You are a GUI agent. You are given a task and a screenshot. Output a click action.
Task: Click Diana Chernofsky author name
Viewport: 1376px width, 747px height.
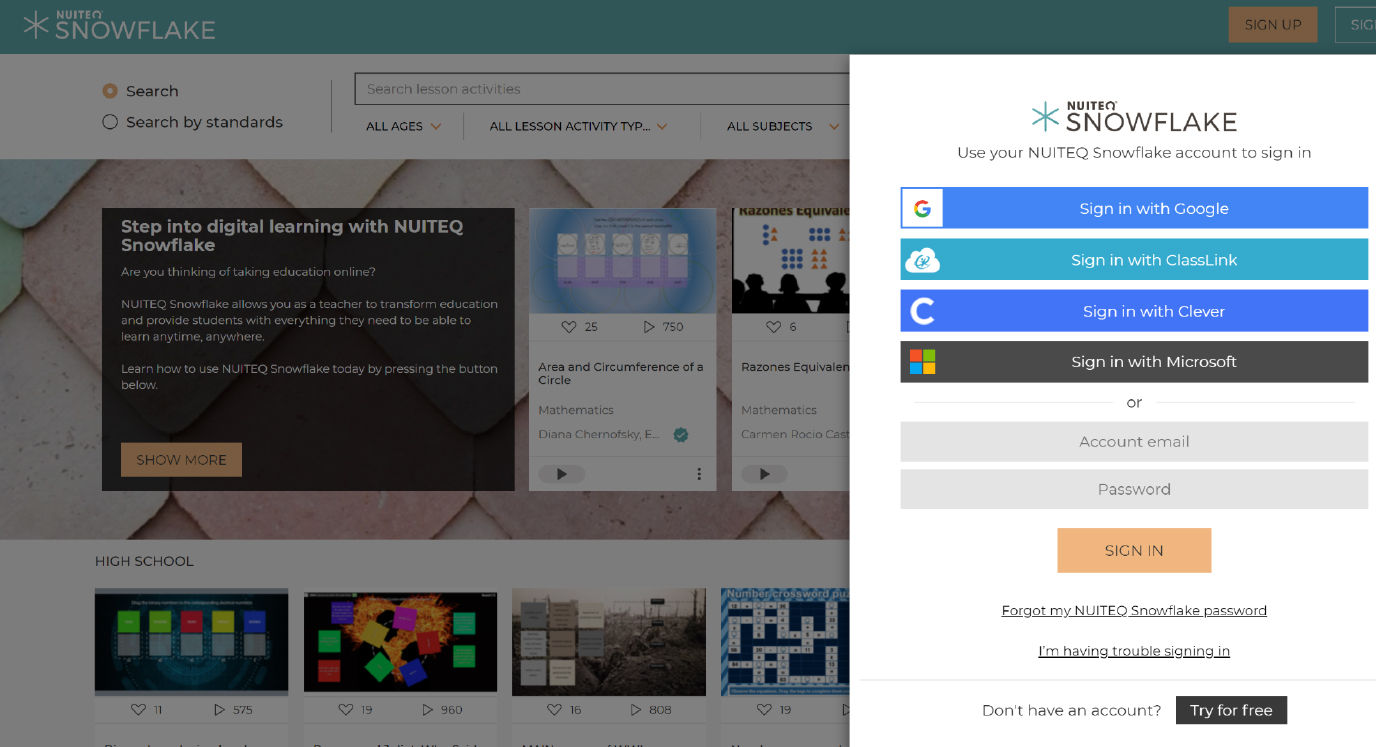tap(599, 435)
